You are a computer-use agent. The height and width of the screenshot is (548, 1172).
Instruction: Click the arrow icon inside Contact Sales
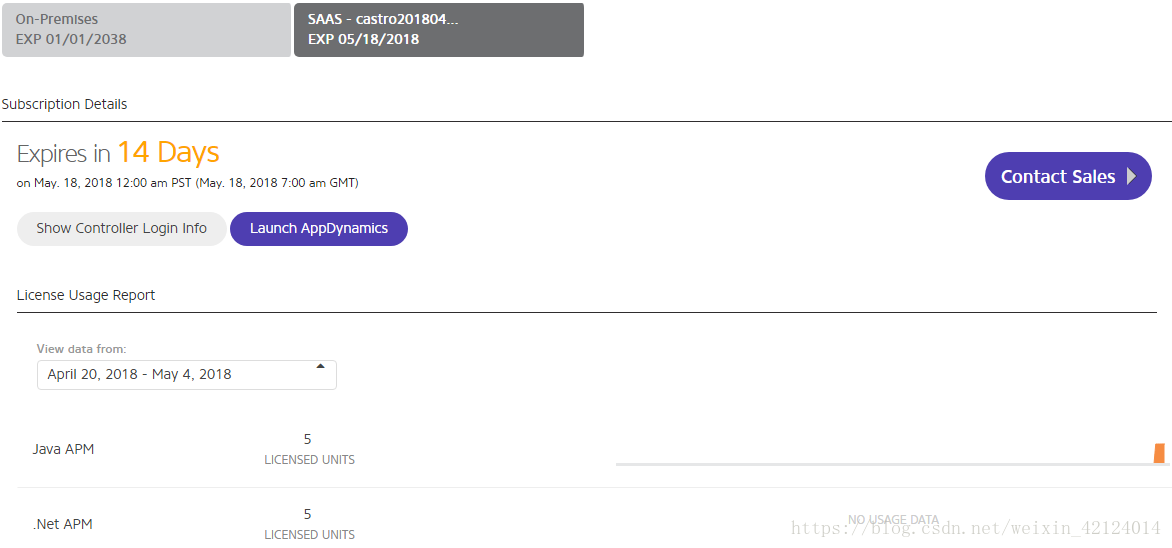coord(1132,176)
